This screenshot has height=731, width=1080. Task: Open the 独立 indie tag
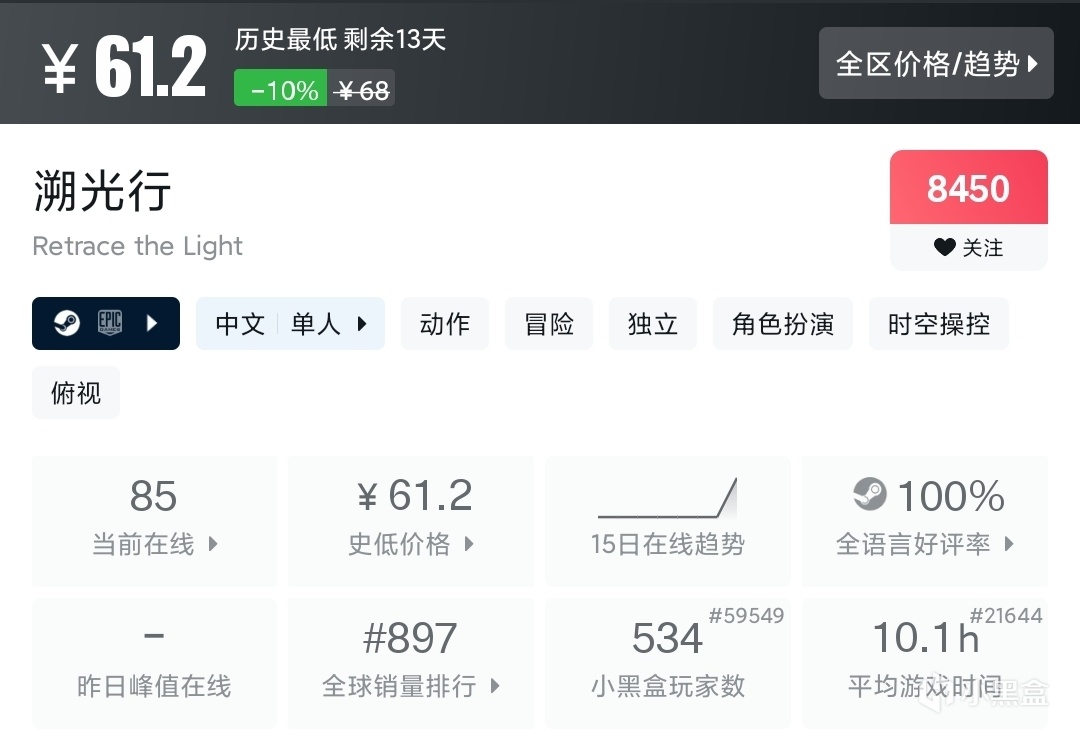click(x=653, y=324)
